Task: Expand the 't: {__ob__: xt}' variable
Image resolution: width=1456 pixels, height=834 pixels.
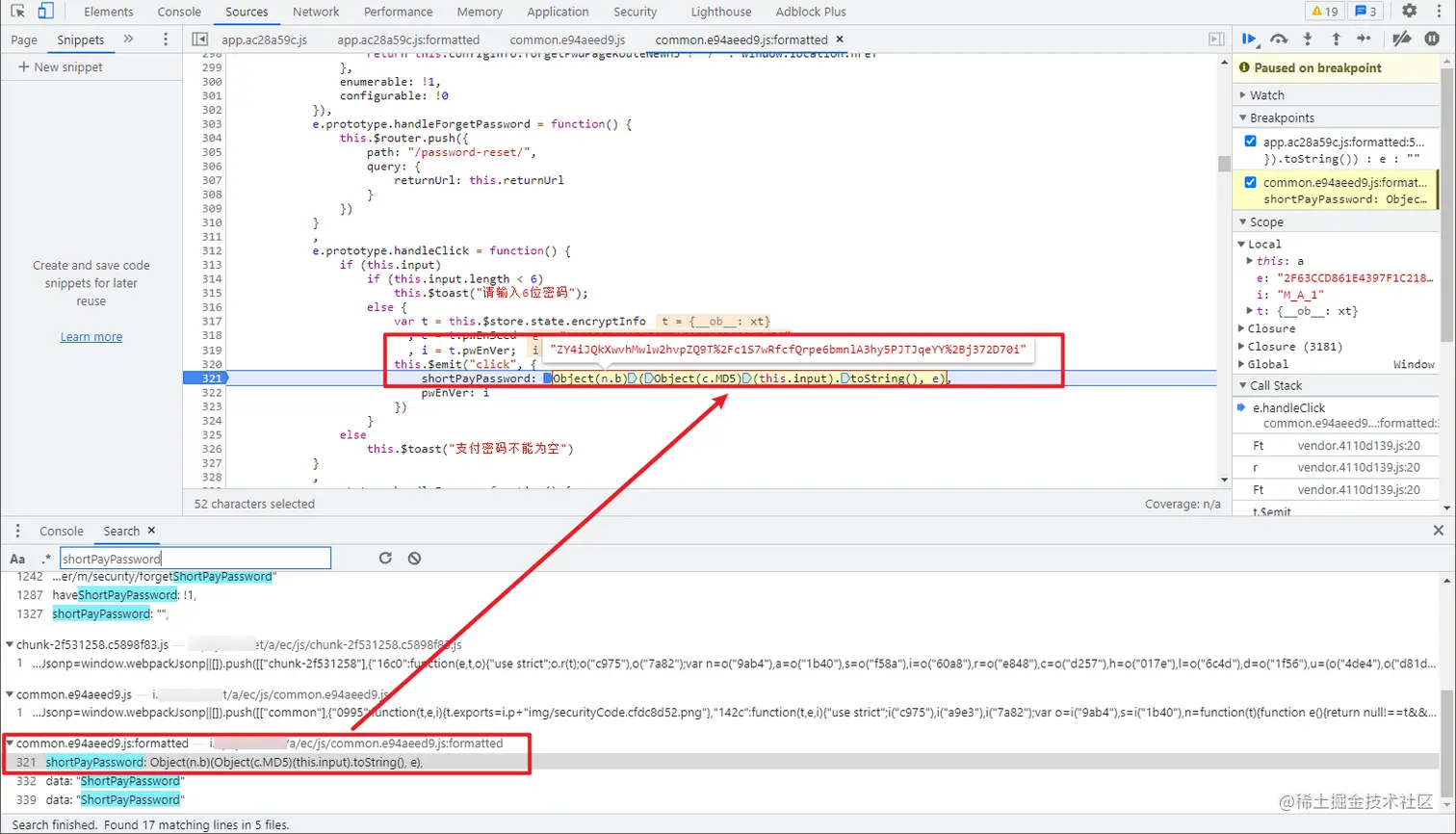Action: coord(1250,311)
